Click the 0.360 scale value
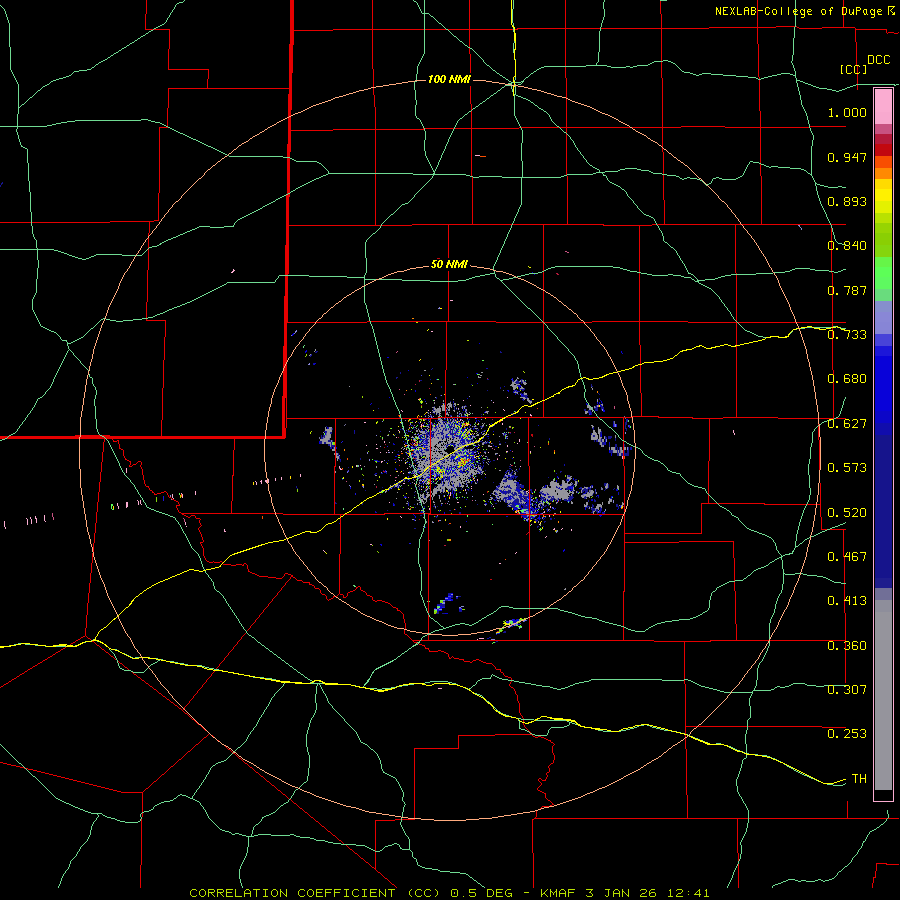This screenshot has height=900, width=900. [x=847, y=646]
